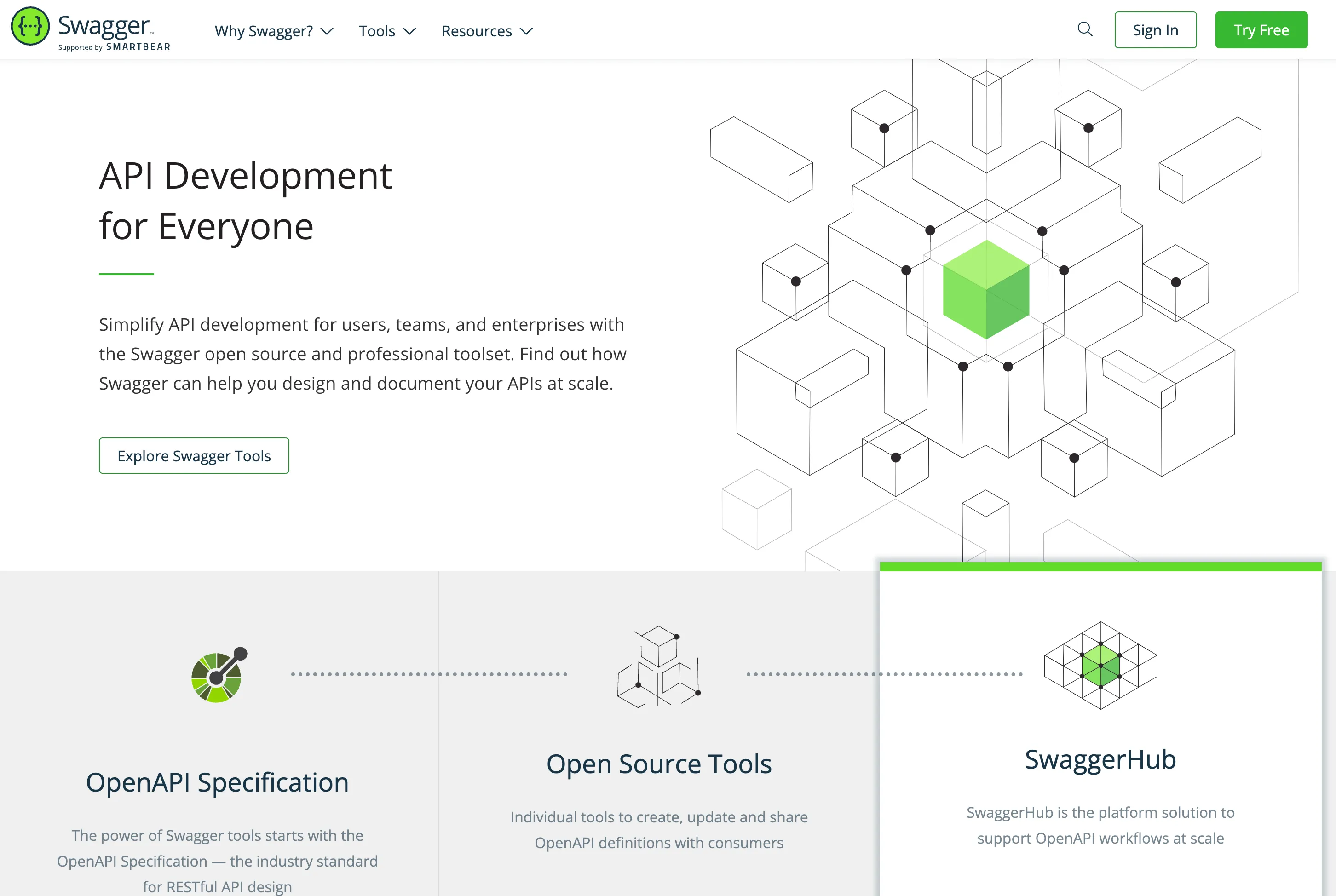Open the SwaggerHub card heading
The width and height of the screenshot is (1336, 896).
click(x=1100, y=759)
